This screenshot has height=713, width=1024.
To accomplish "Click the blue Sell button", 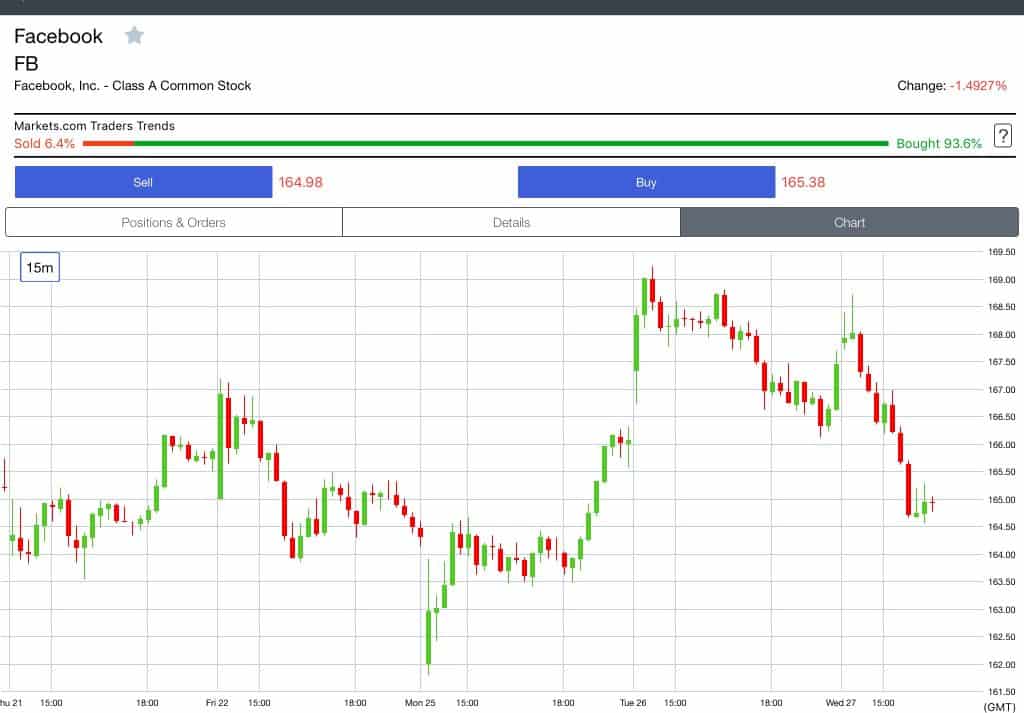I will click(x=143, y=182).
